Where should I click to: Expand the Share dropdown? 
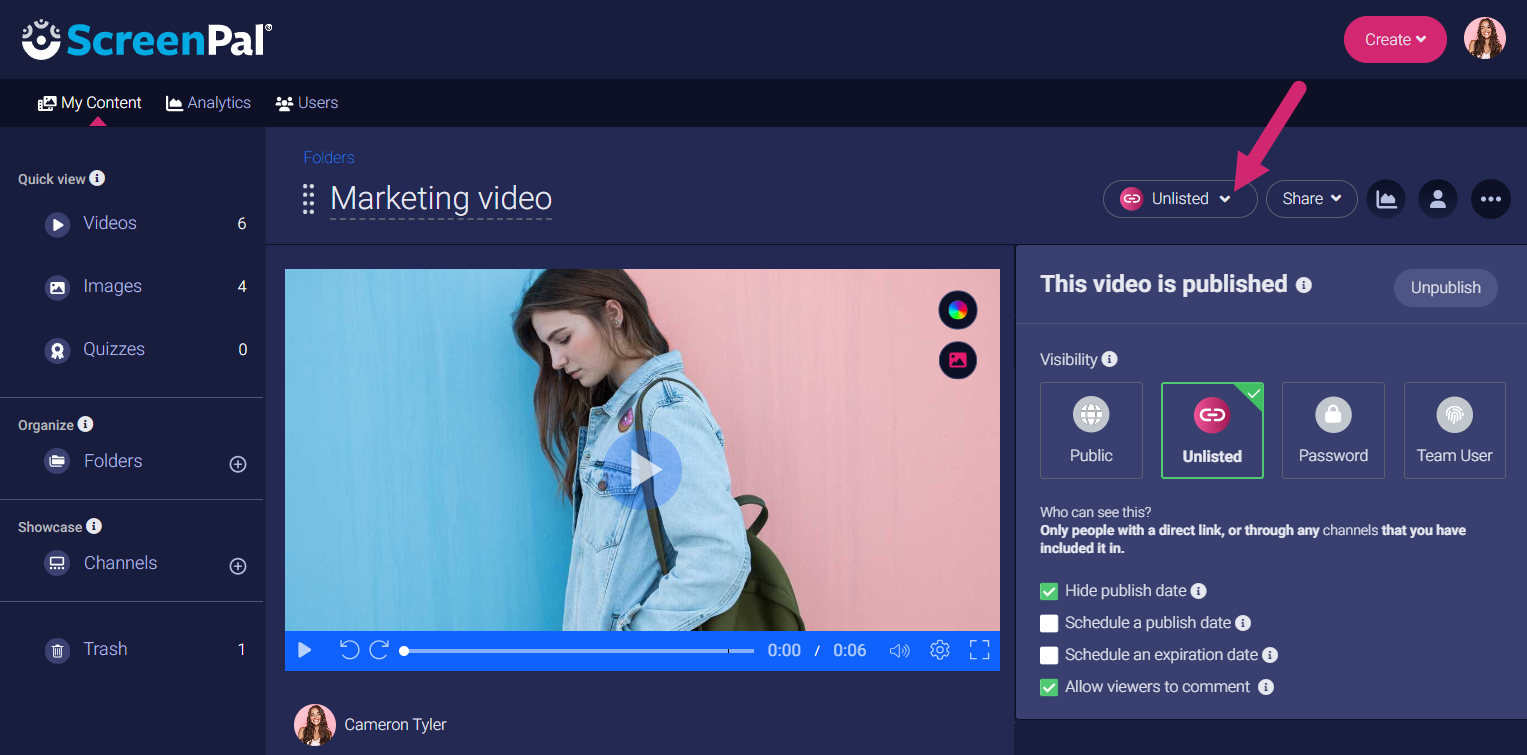(x=1311, y=199)
